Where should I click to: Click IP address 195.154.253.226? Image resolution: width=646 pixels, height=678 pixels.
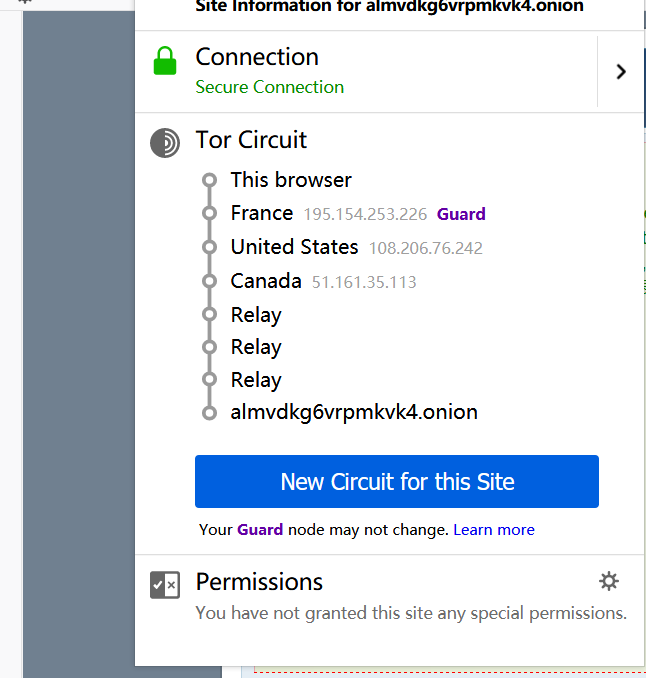click(365, 214)
